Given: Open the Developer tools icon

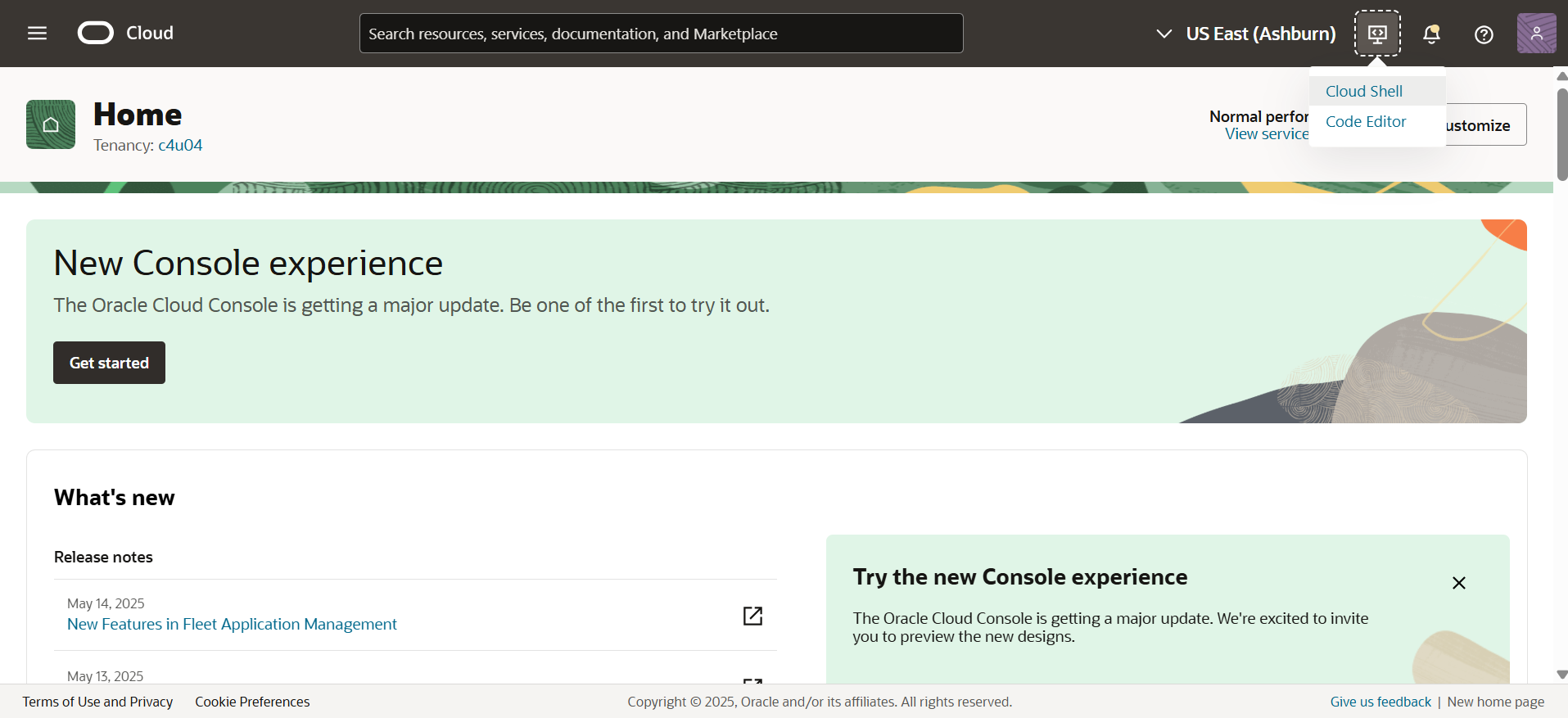Looking at the screenshot, I should point(1377,34).
